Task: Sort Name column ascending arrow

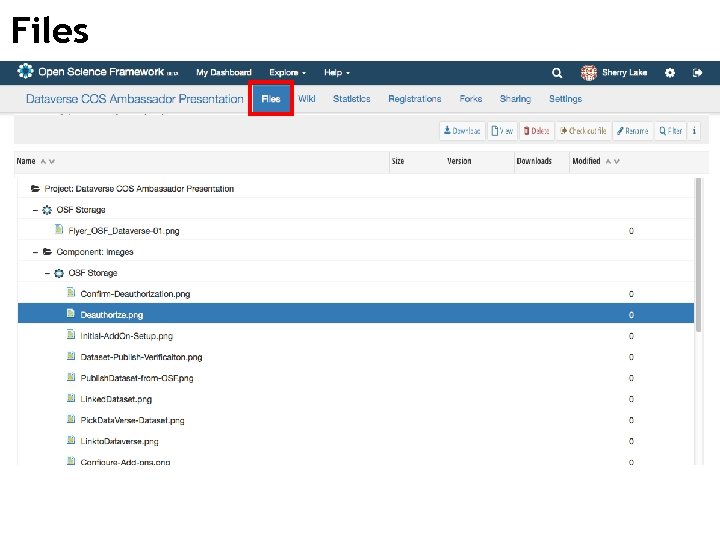Action: tap(43, 161)
